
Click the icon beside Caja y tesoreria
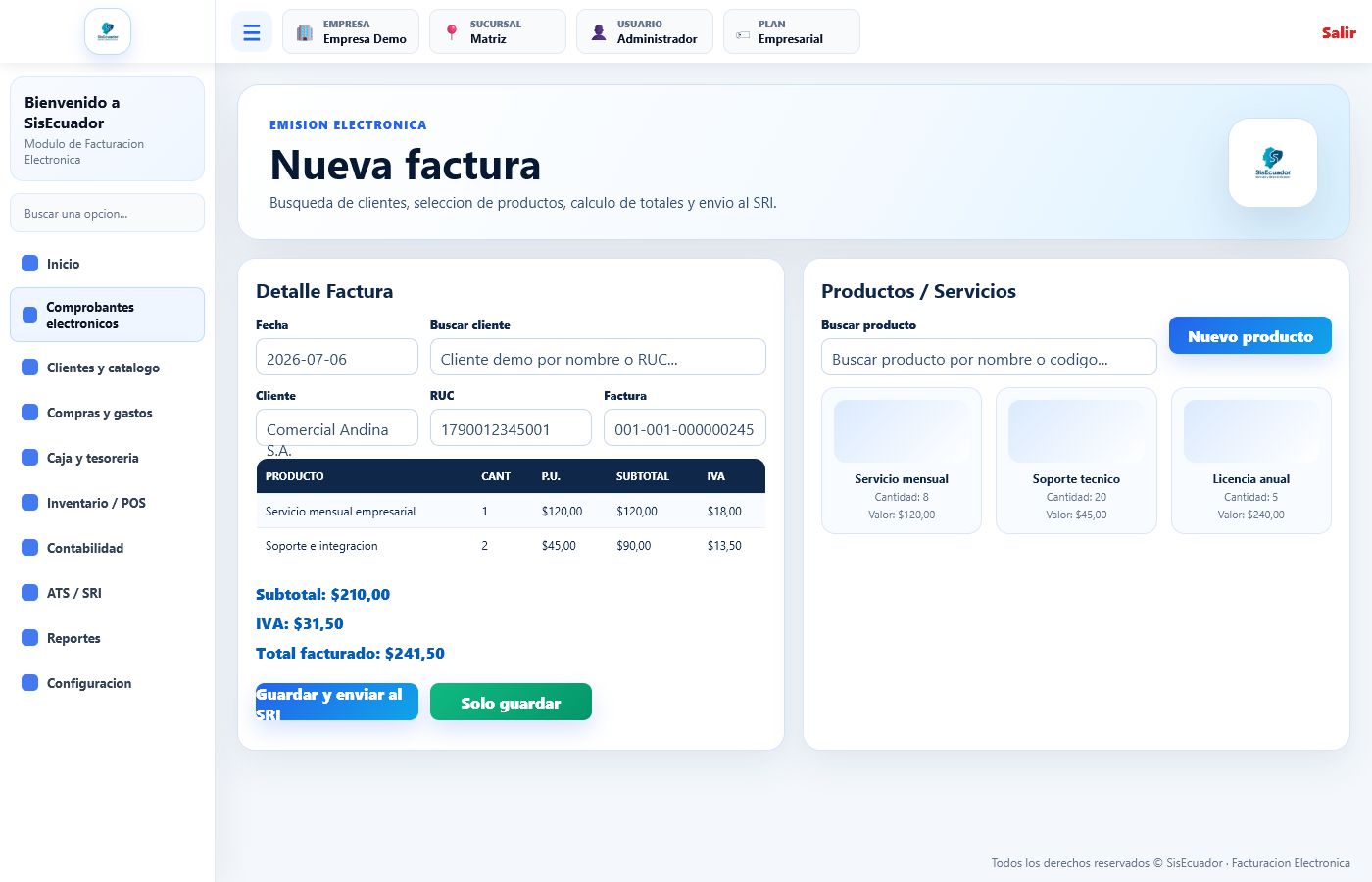[30, 458]
